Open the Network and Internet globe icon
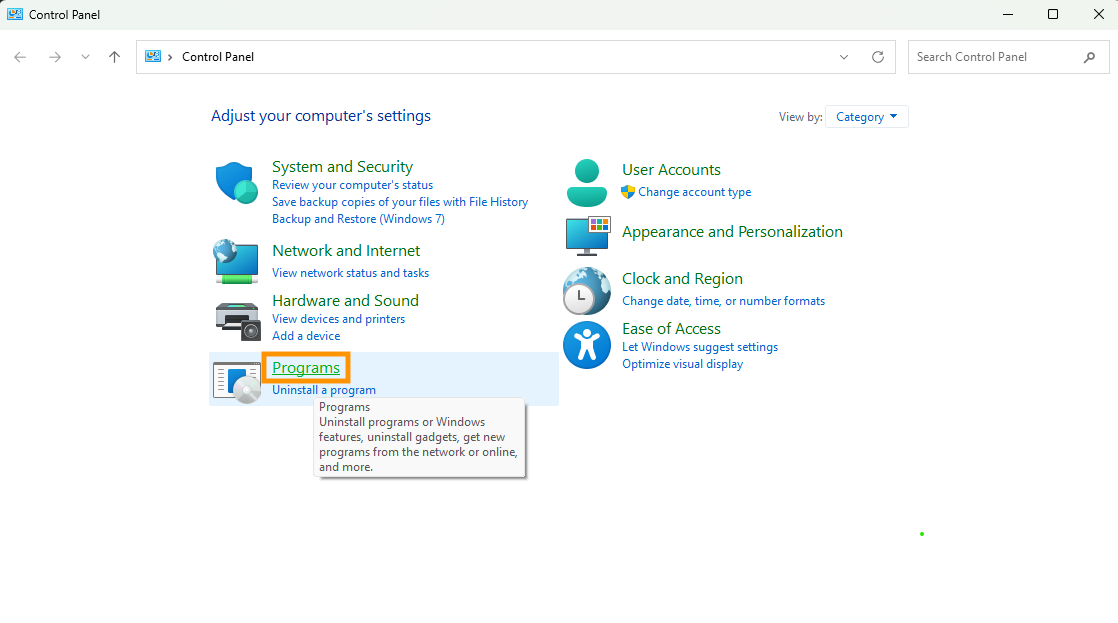 (x=236, y=262)
